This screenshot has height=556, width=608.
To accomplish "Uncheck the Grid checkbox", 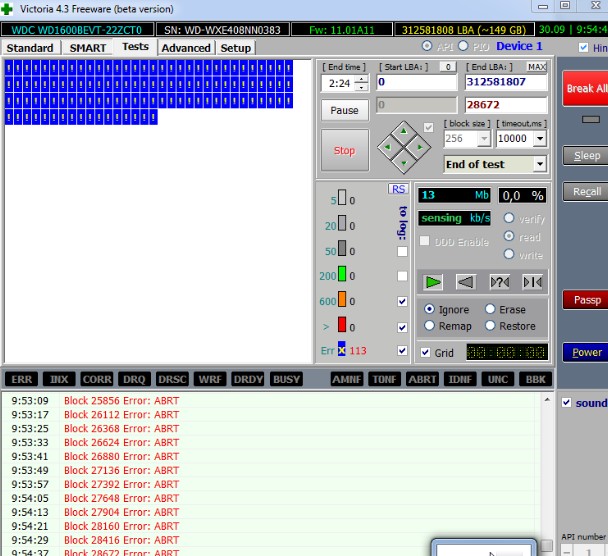I will (427, 353).
